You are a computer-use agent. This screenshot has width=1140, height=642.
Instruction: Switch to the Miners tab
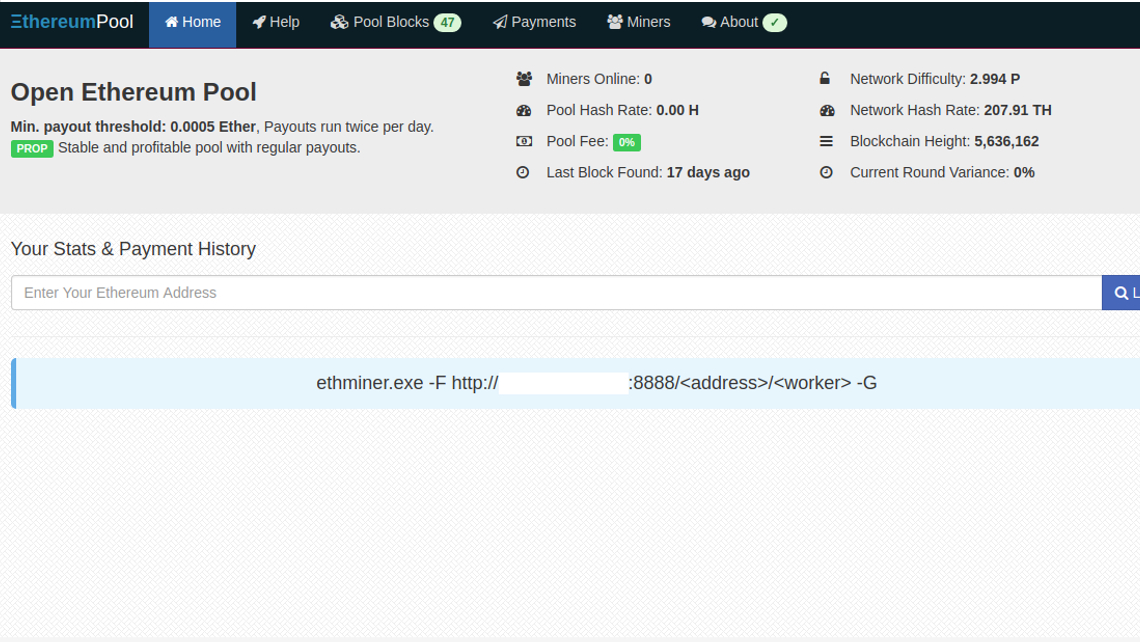point(639,23)
